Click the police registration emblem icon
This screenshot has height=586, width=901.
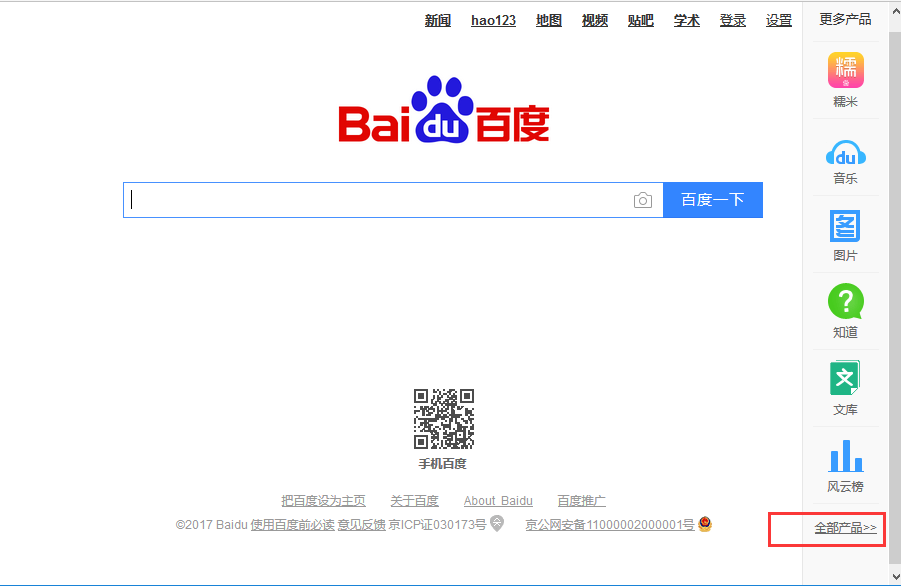(x=705, y=523)
